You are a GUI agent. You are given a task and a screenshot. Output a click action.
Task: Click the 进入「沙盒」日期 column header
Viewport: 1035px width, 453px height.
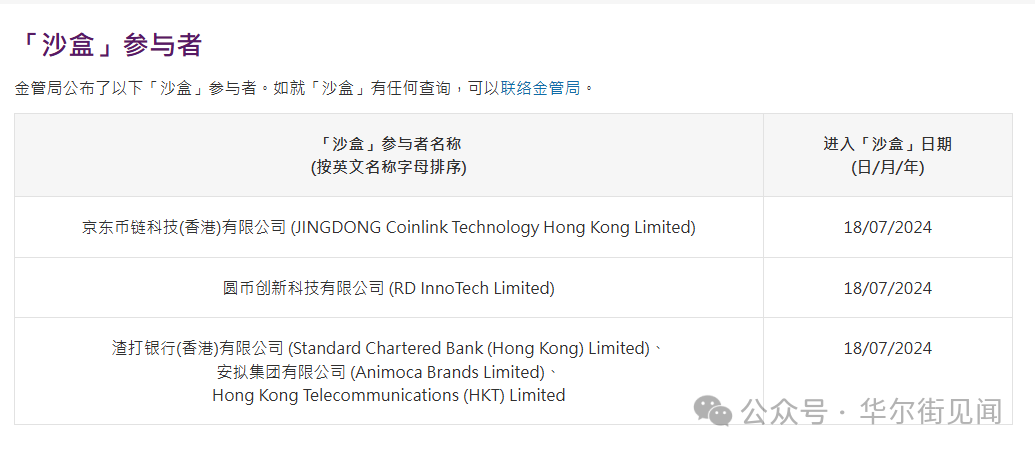click(x=887, y=144)
